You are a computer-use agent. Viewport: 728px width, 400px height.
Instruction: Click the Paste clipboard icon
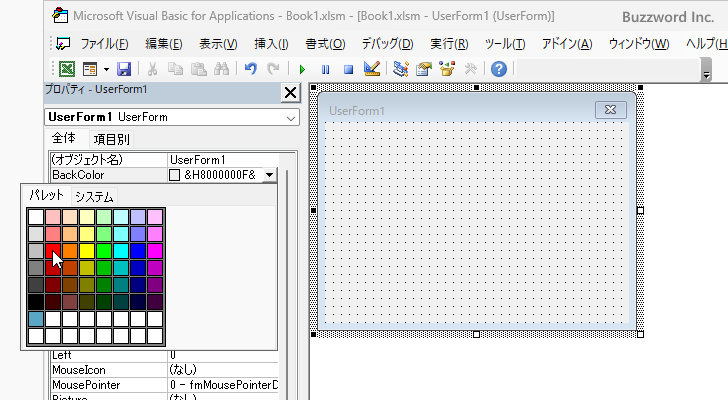tap(199, 69)
